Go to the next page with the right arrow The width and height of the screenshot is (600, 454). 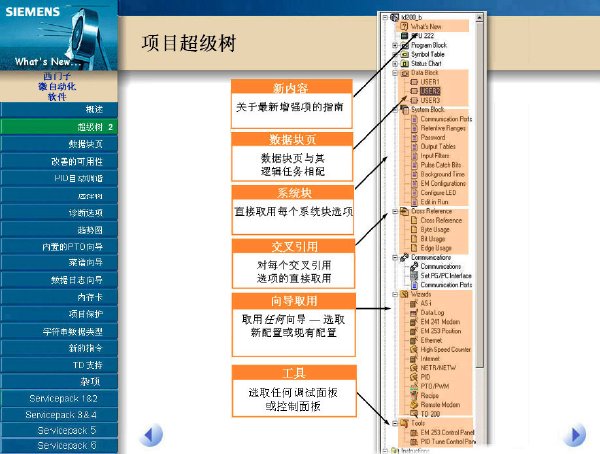click(x=574, y=435)
